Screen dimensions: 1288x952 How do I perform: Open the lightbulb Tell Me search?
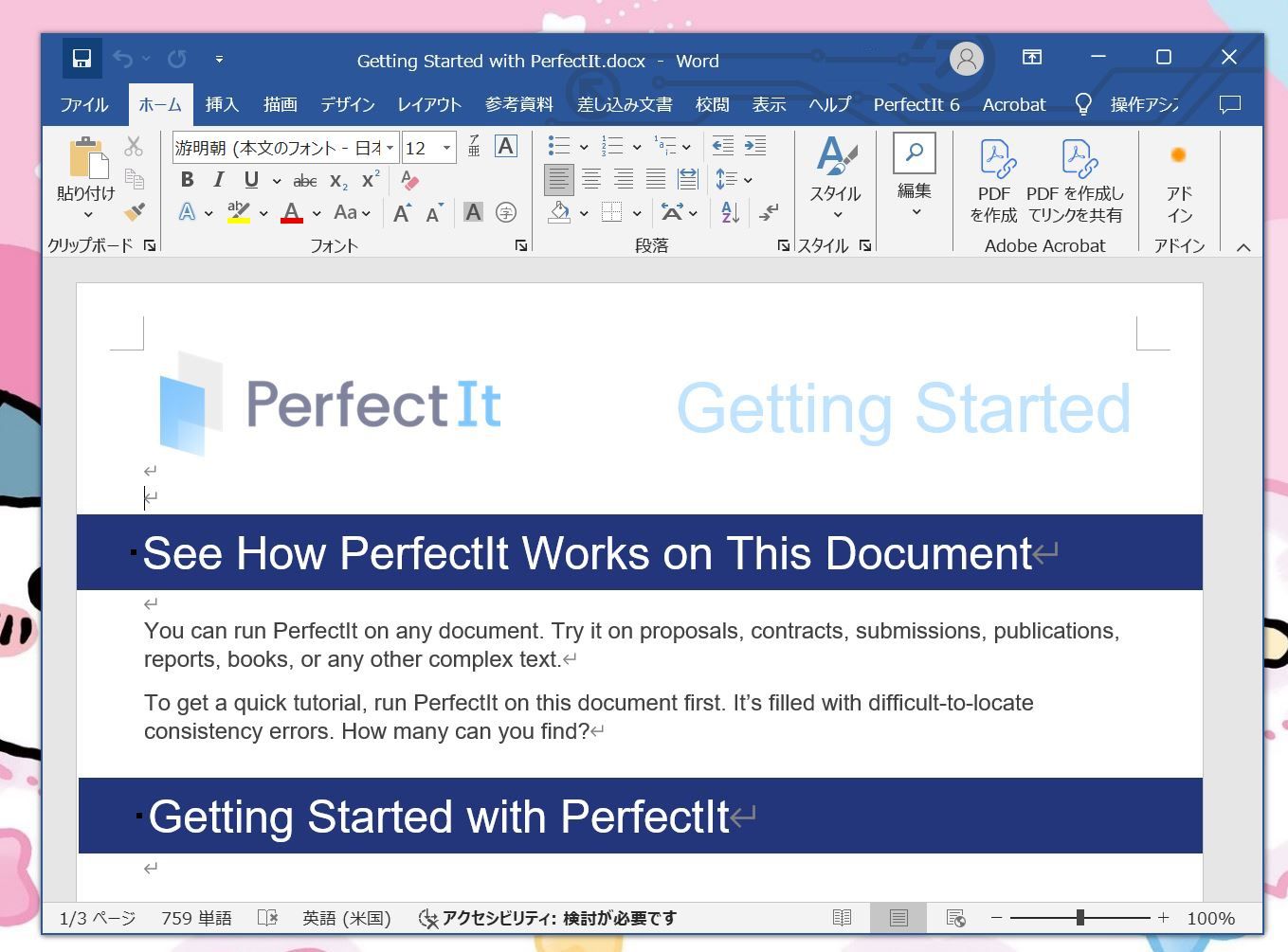1083,104
